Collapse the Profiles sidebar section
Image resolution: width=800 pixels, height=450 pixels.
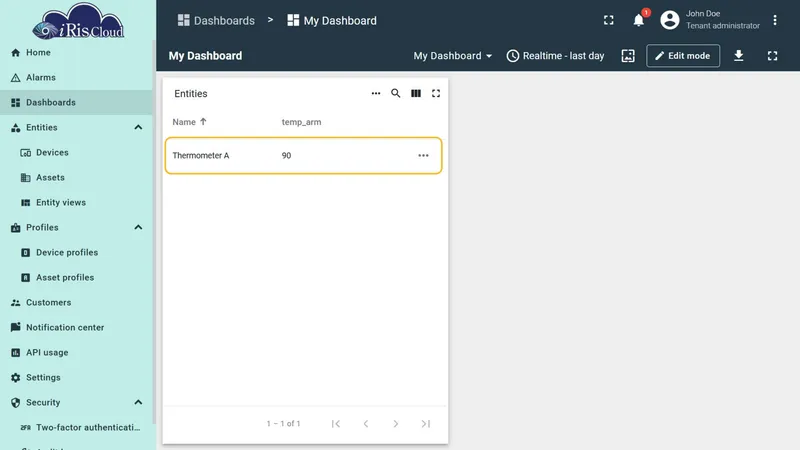click(138, 228)
